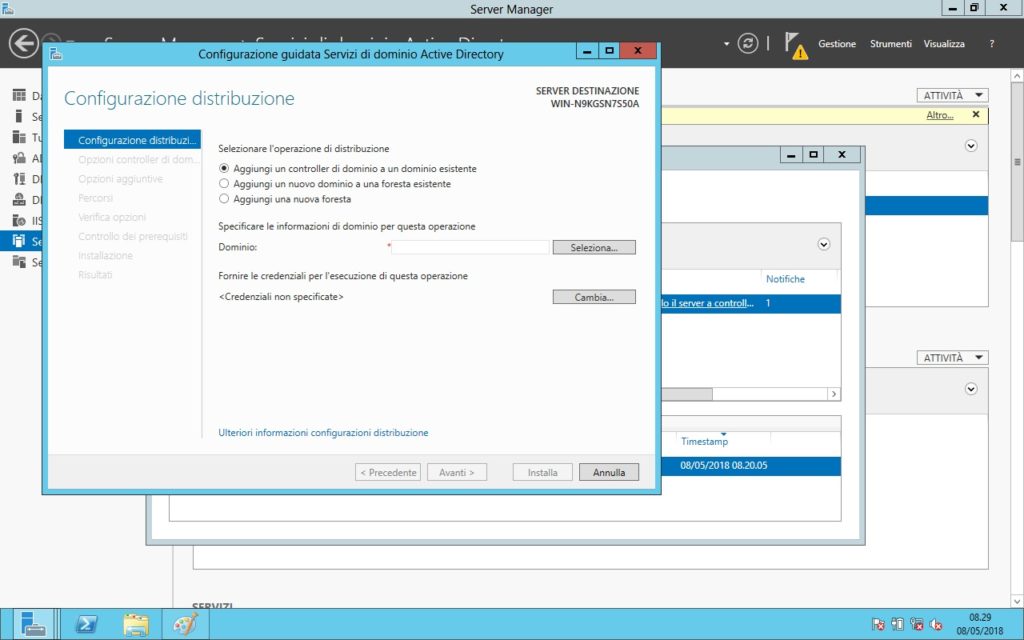
Task: Click the highlighted Servizi di dominio sidebar icon
Action: coord(20,242)
